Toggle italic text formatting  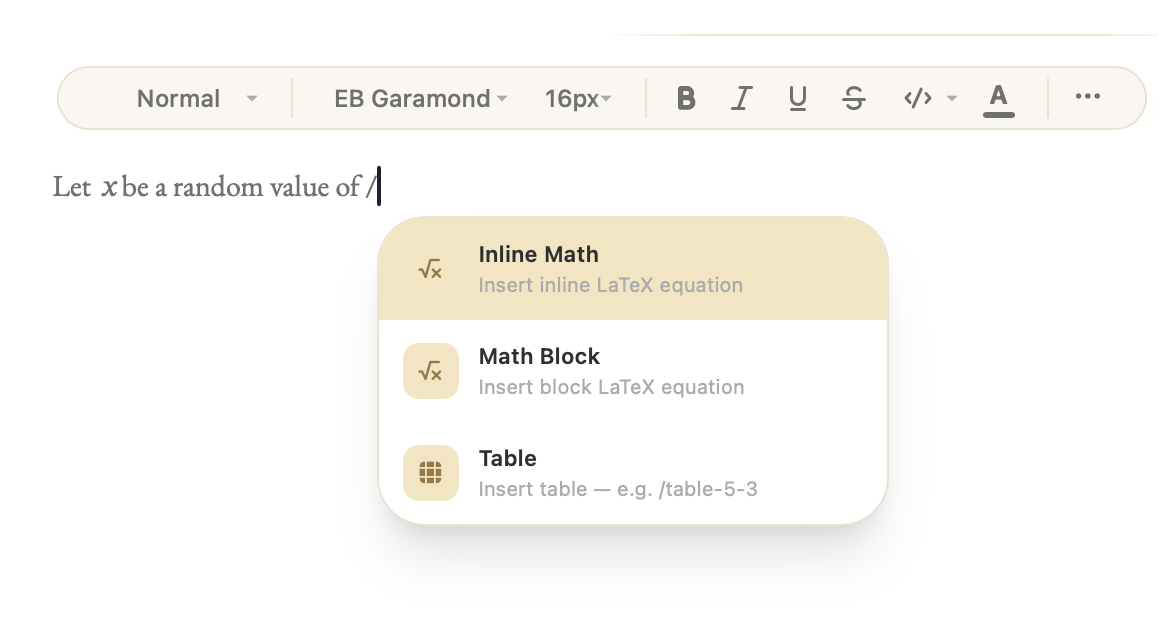[x=741, y=98]
